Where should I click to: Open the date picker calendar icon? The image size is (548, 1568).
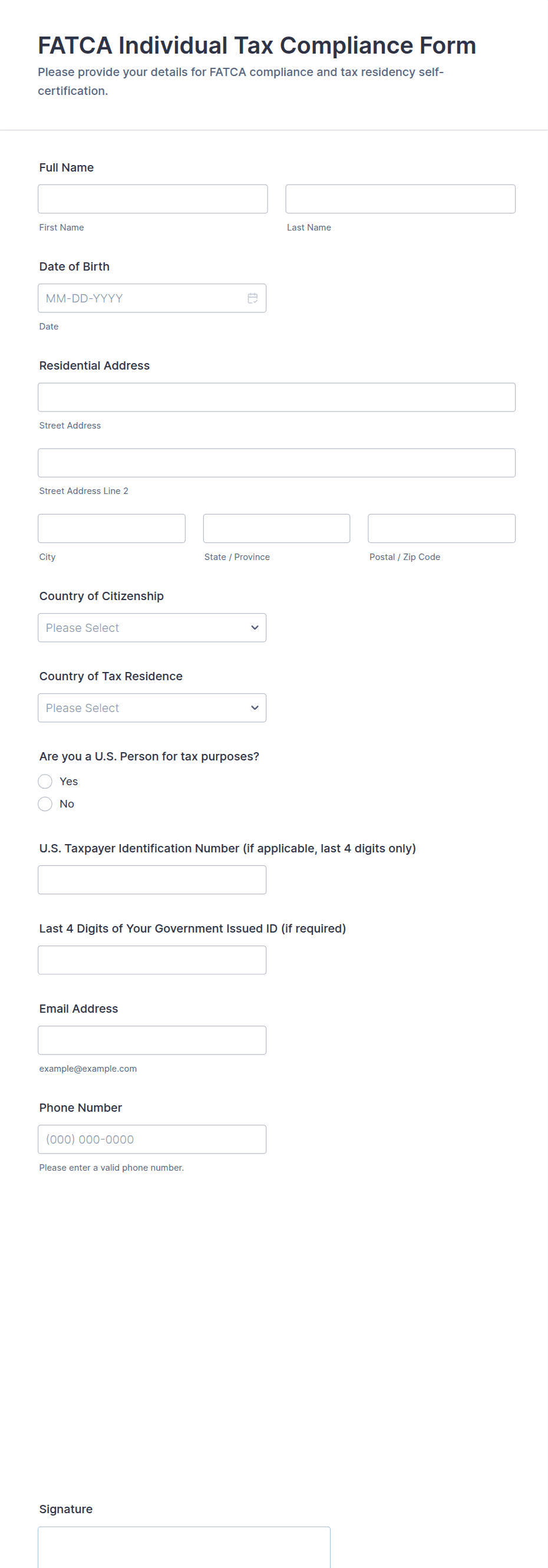252,298
